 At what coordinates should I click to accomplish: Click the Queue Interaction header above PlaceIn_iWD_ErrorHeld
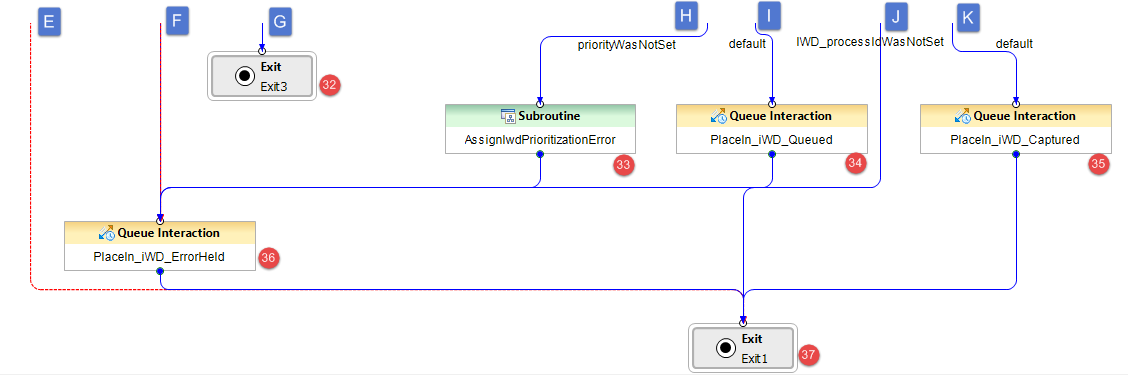tap(168, 233)
